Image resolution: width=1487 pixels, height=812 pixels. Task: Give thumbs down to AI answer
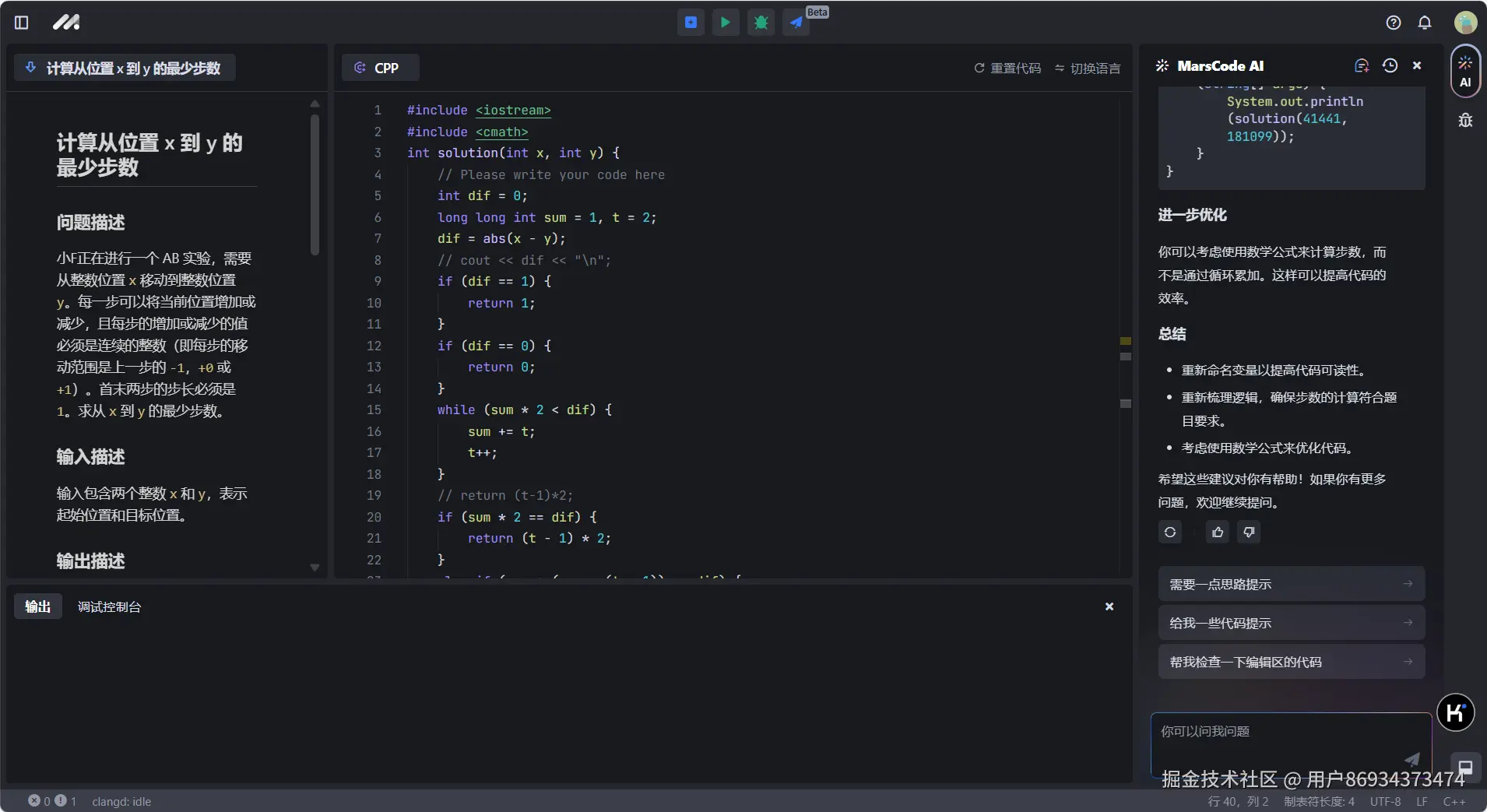(1249, 532)
